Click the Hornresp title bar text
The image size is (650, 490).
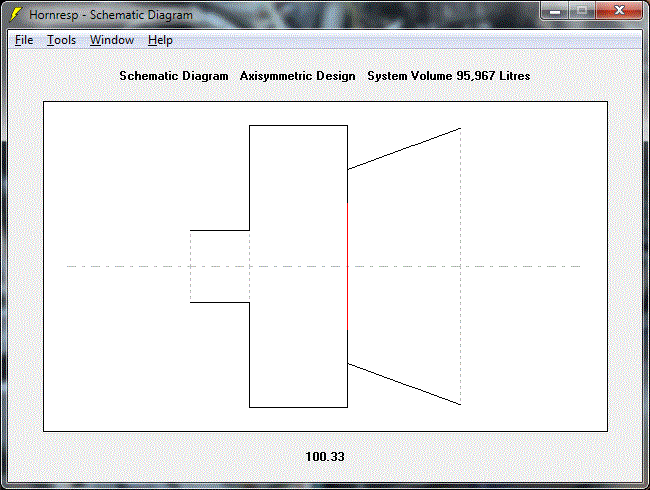click(x=111, y=15)
